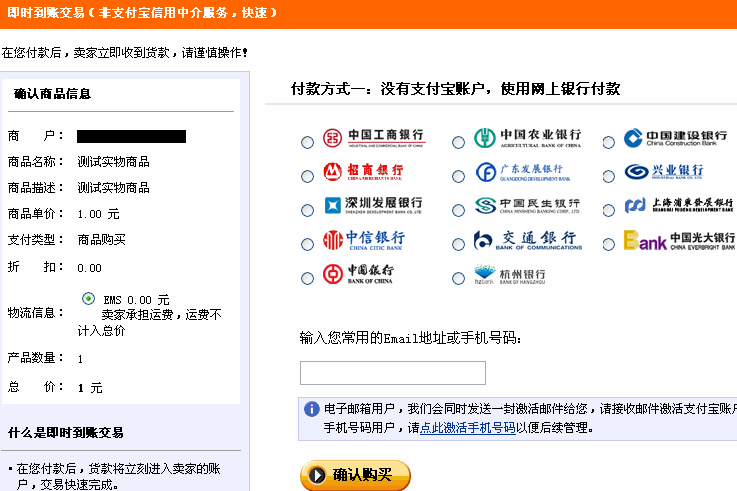
Task: Click the 确认购买 button
Action: click(x=355, y=475)
